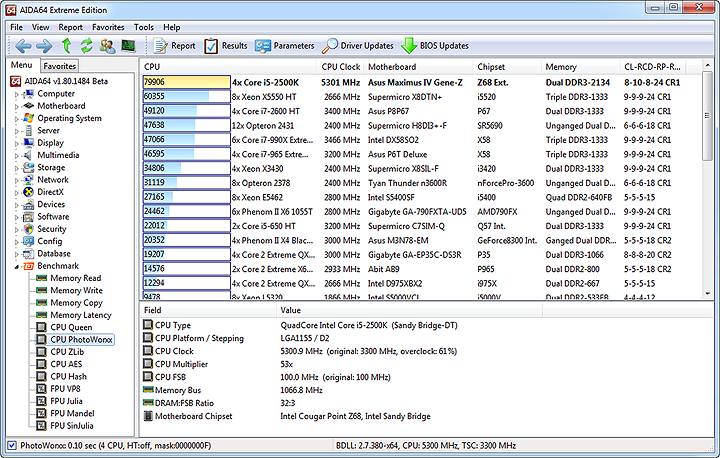Click the scrollbar down arrow in results
The height and width of the screenshot is (458, 720).
(707, 293)
